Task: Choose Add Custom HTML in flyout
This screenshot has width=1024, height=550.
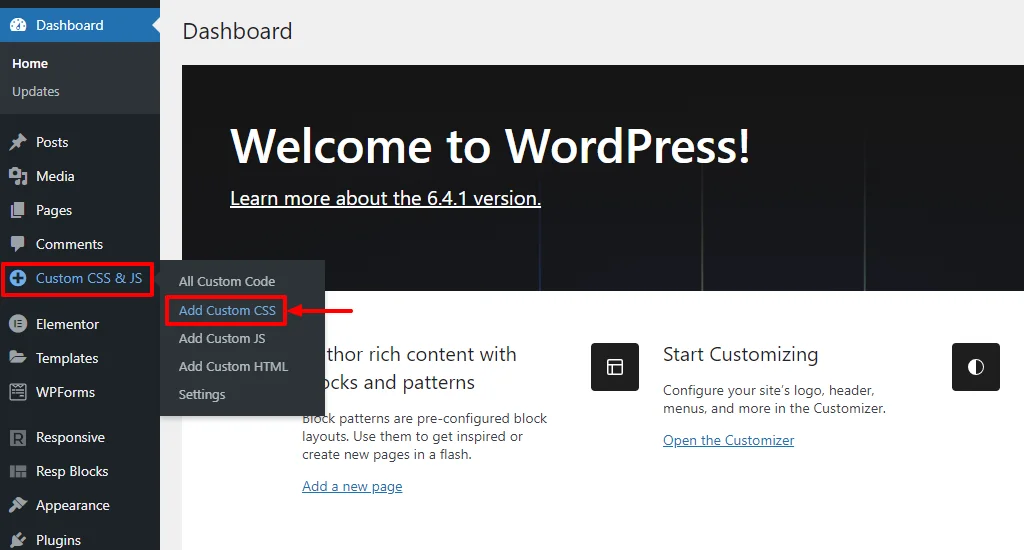Action: pos(233,366)
